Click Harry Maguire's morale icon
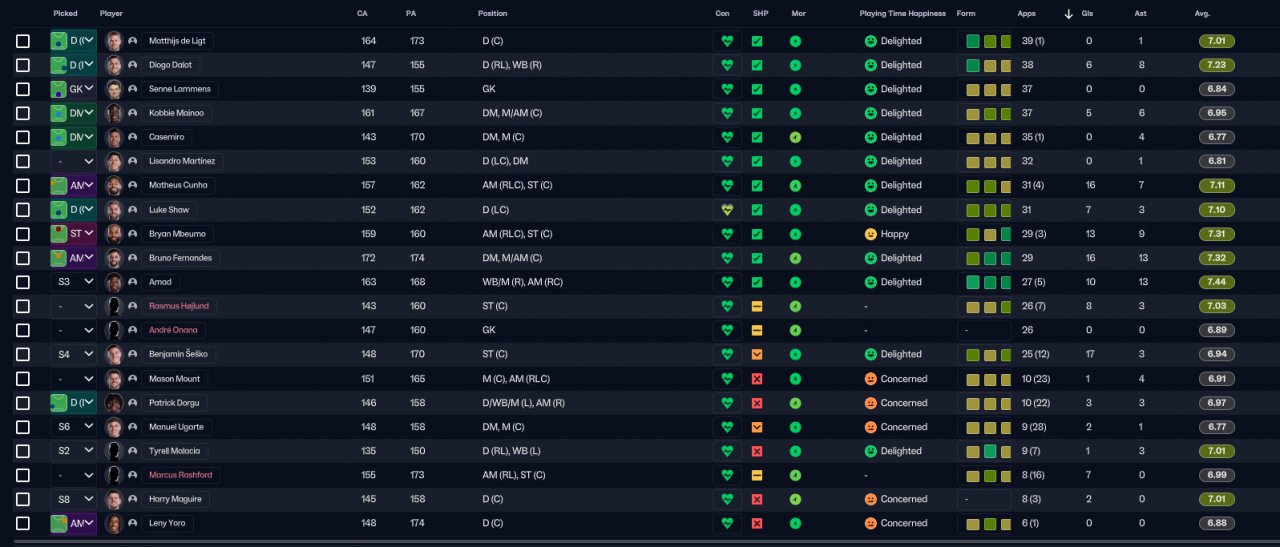 [x=795, y=499]
